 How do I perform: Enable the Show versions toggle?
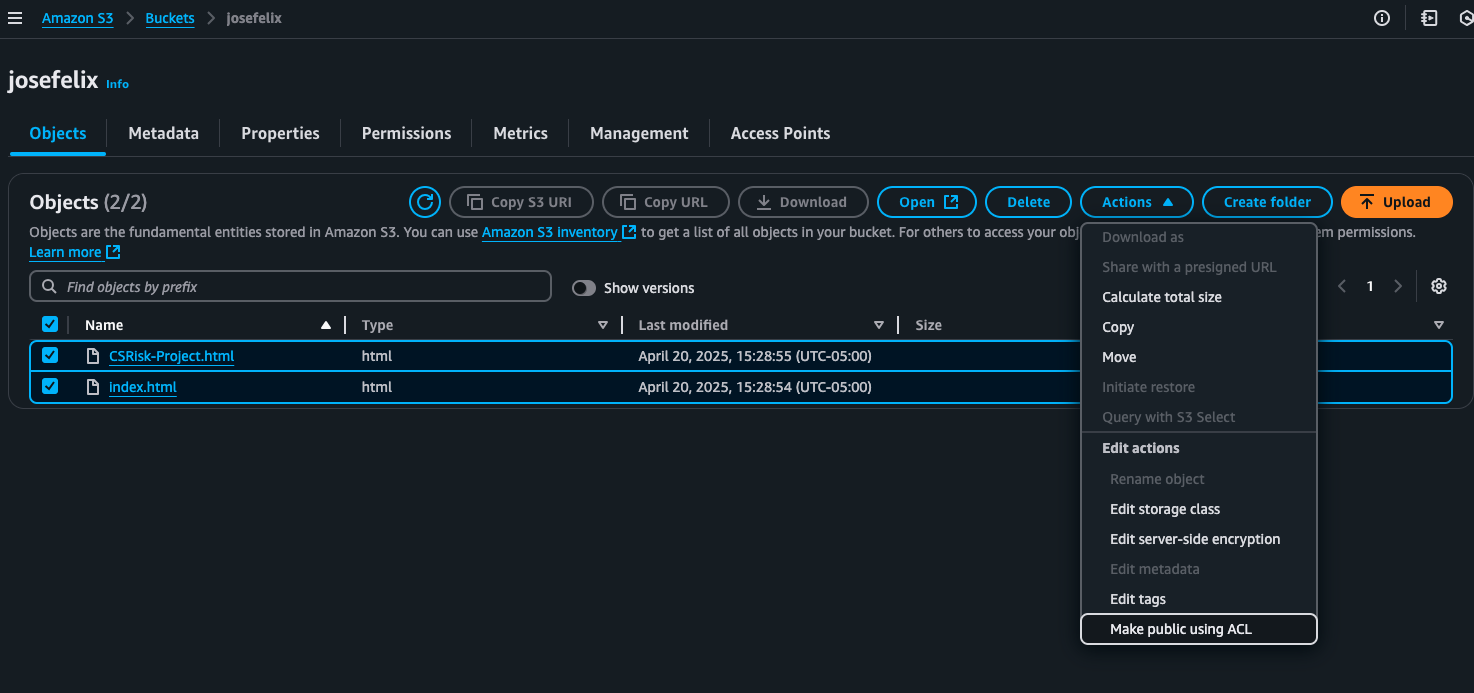pos(584,288)
